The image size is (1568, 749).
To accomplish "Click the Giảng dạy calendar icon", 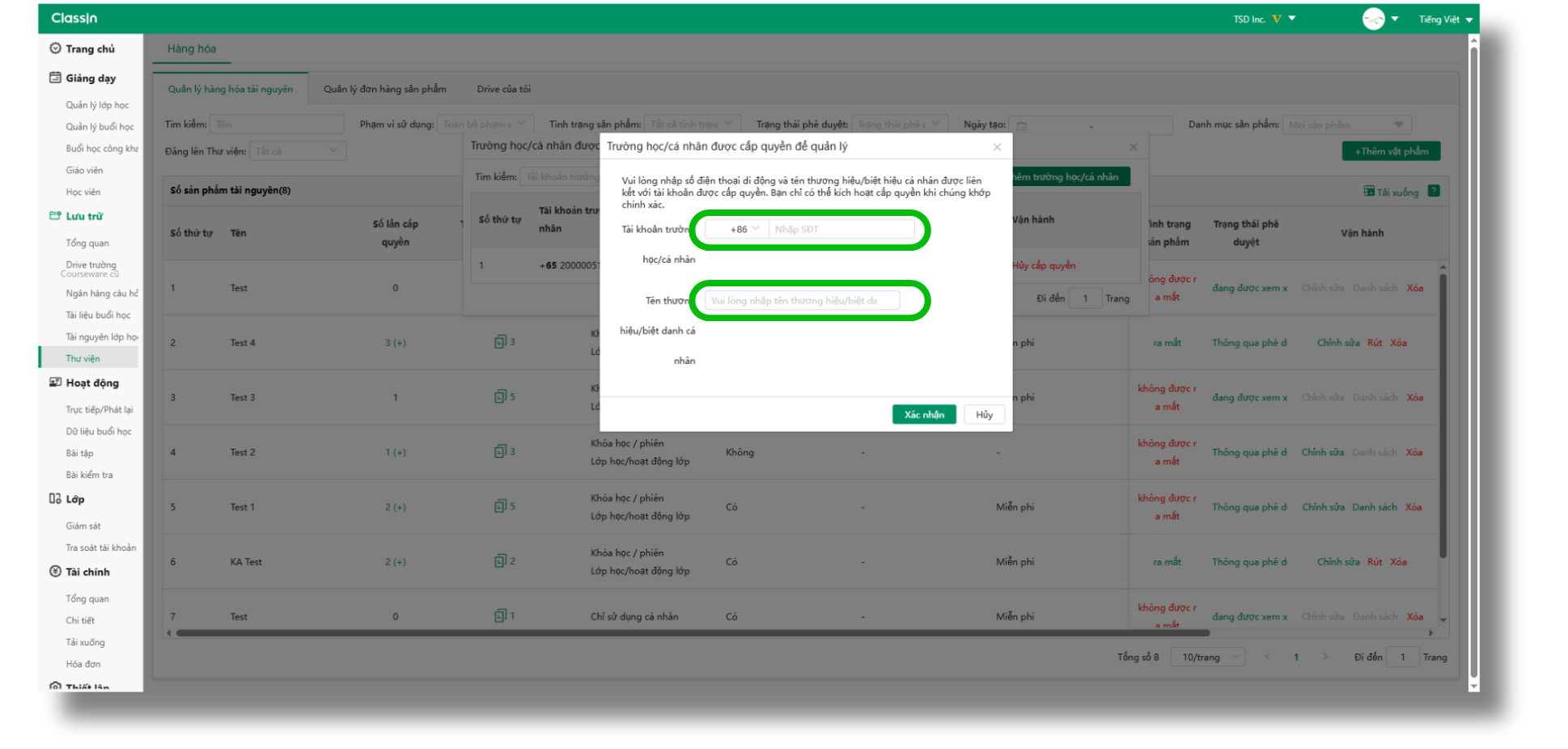I will pyautogui.click(x=55, y=78).
